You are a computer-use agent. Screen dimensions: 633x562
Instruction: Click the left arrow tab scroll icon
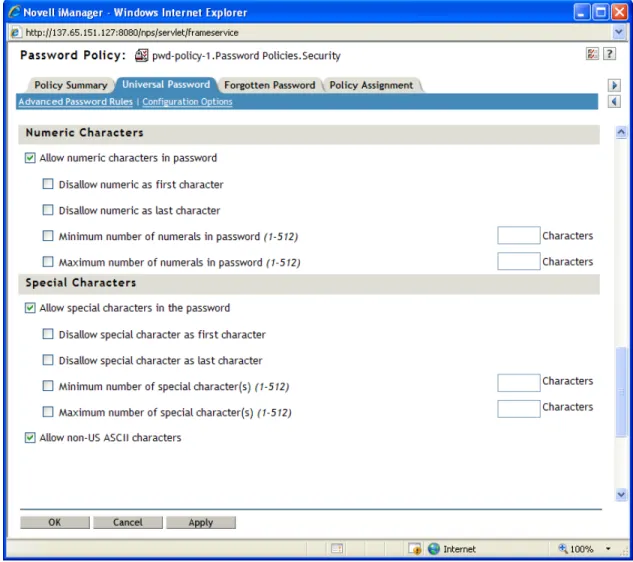click(614, 102)
